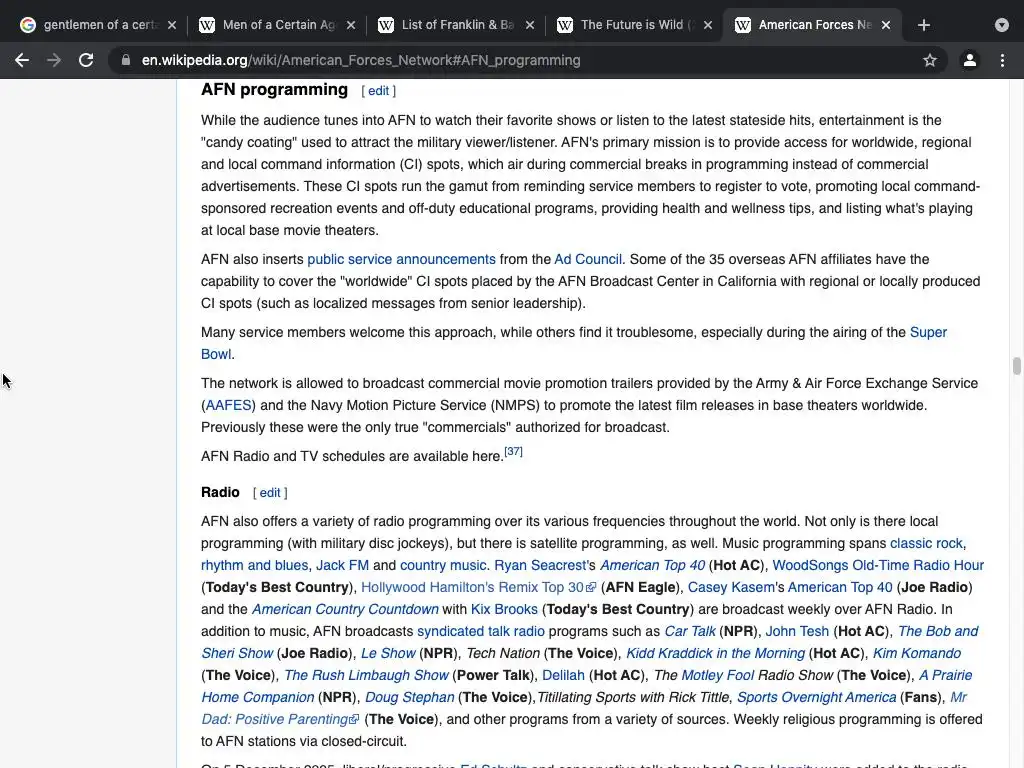Click the browser forward arrow
The width and height of the screenshot is (1024, 768).
tap(54, 60)
